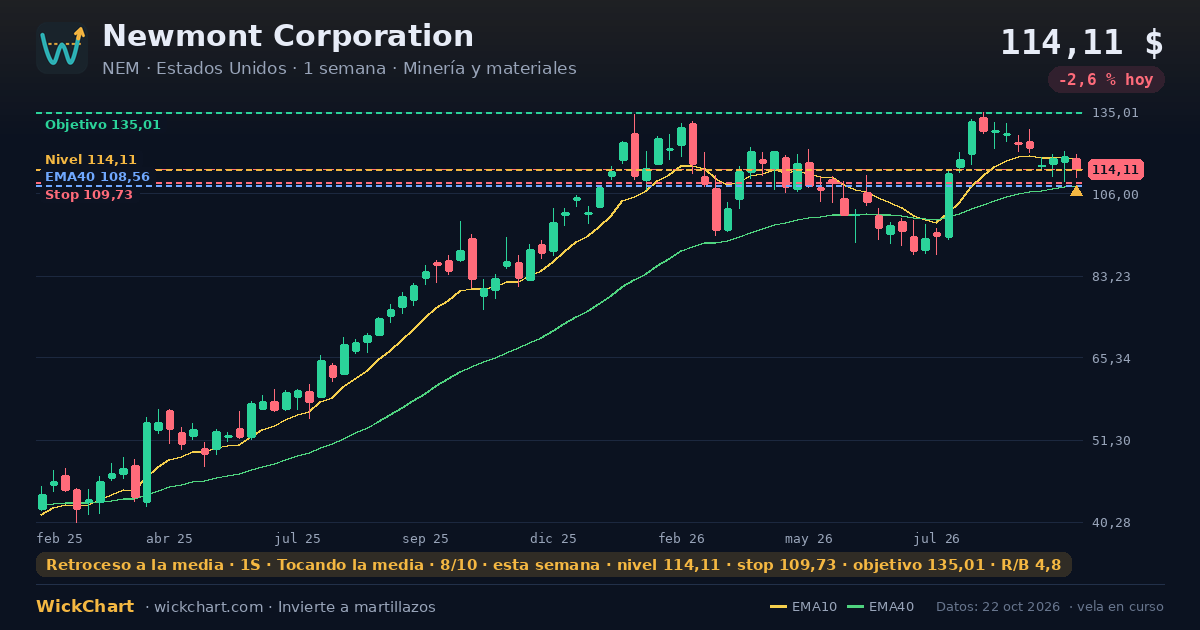Click the Nivel 114,11 label
1200x630 pixels.
(x=91, y=159)
